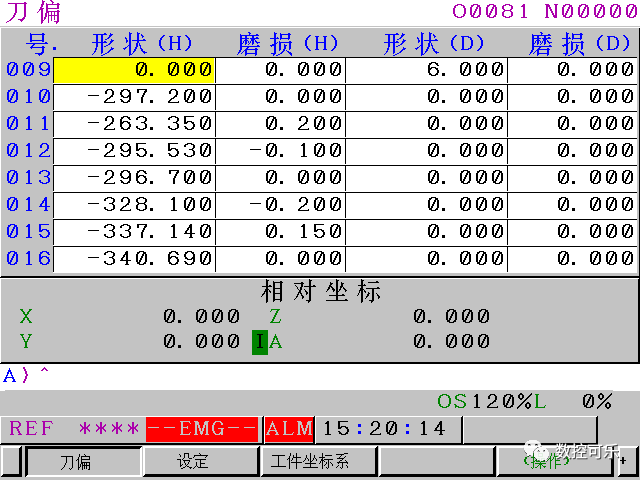The image size is (640, 480).
Task: Select the -328.100 cell in row 014
Action: [134, 205]
